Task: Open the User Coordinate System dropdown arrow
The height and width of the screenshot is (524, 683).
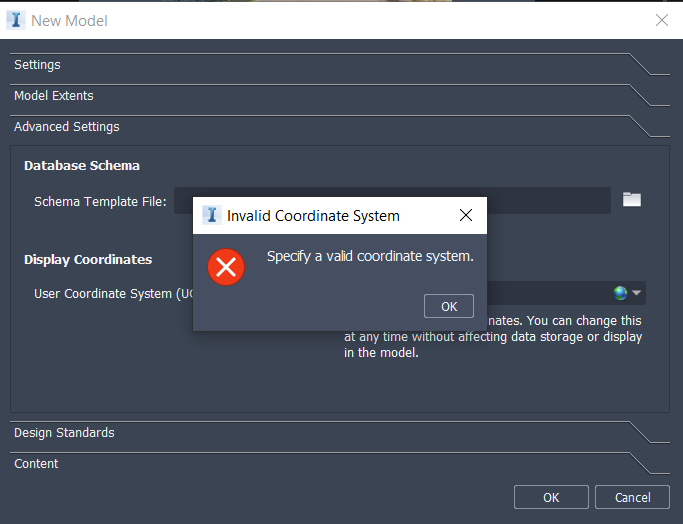Action: [637, 293]
